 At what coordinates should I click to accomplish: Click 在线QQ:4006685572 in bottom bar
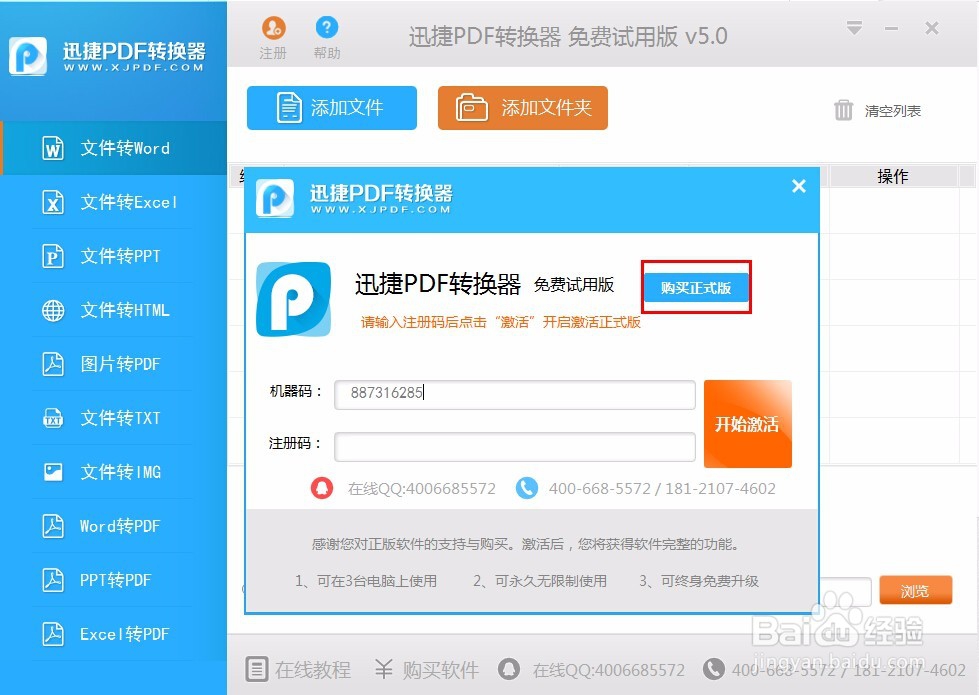coord(609,670)
